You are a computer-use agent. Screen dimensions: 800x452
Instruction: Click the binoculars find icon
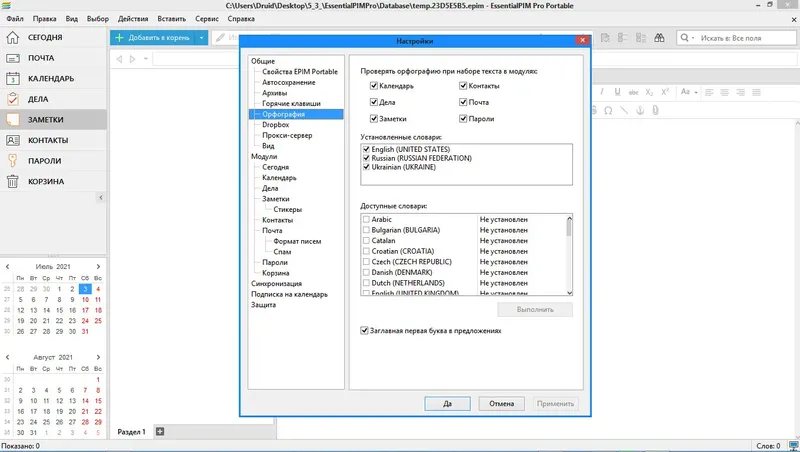click(659, 38)
